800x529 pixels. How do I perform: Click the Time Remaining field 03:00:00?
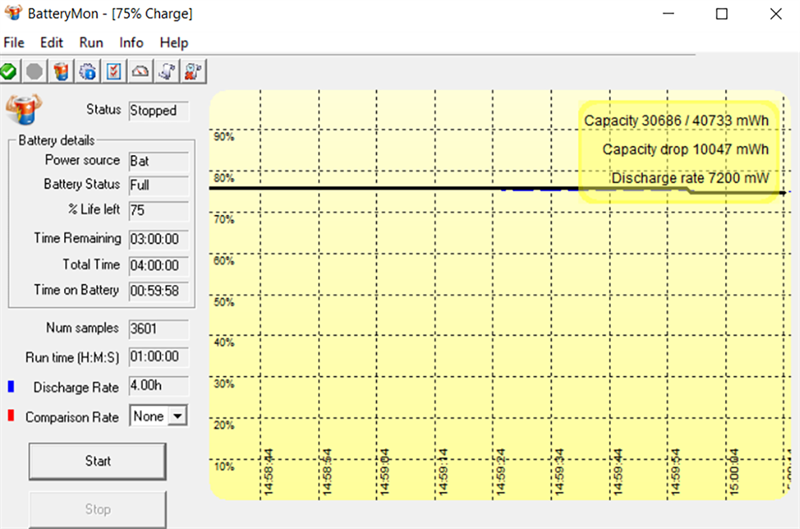click(x=158, y=239)
